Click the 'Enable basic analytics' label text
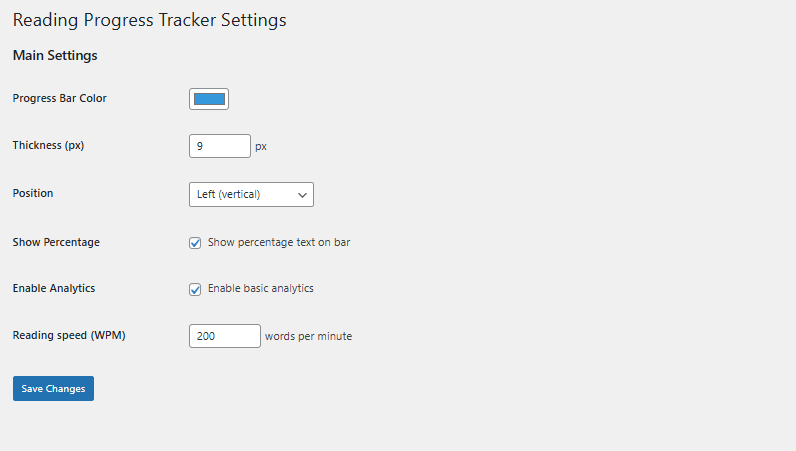The image size is (796, 451). click(261, 288)
